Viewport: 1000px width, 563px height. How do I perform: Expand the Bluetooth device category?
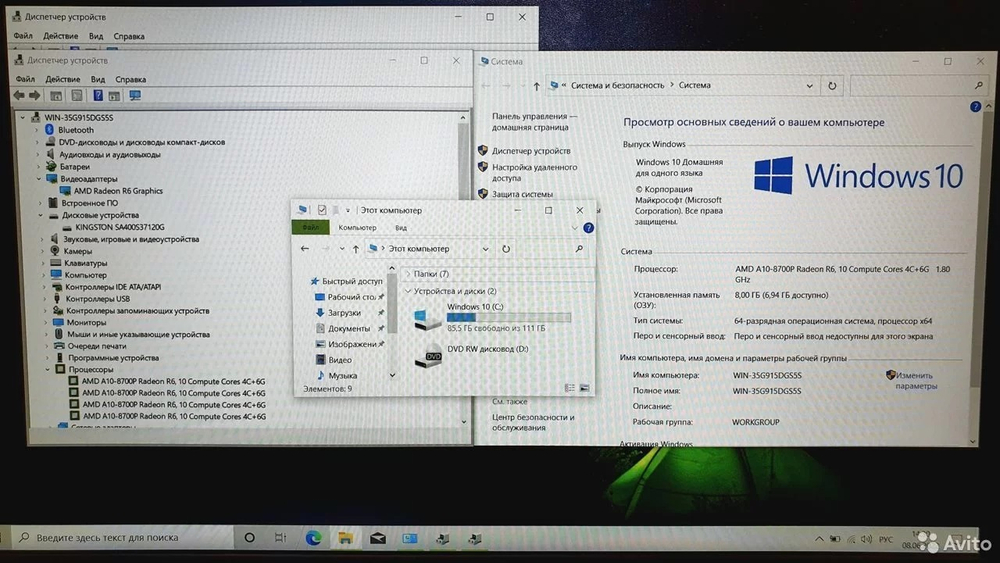point(40,130)
